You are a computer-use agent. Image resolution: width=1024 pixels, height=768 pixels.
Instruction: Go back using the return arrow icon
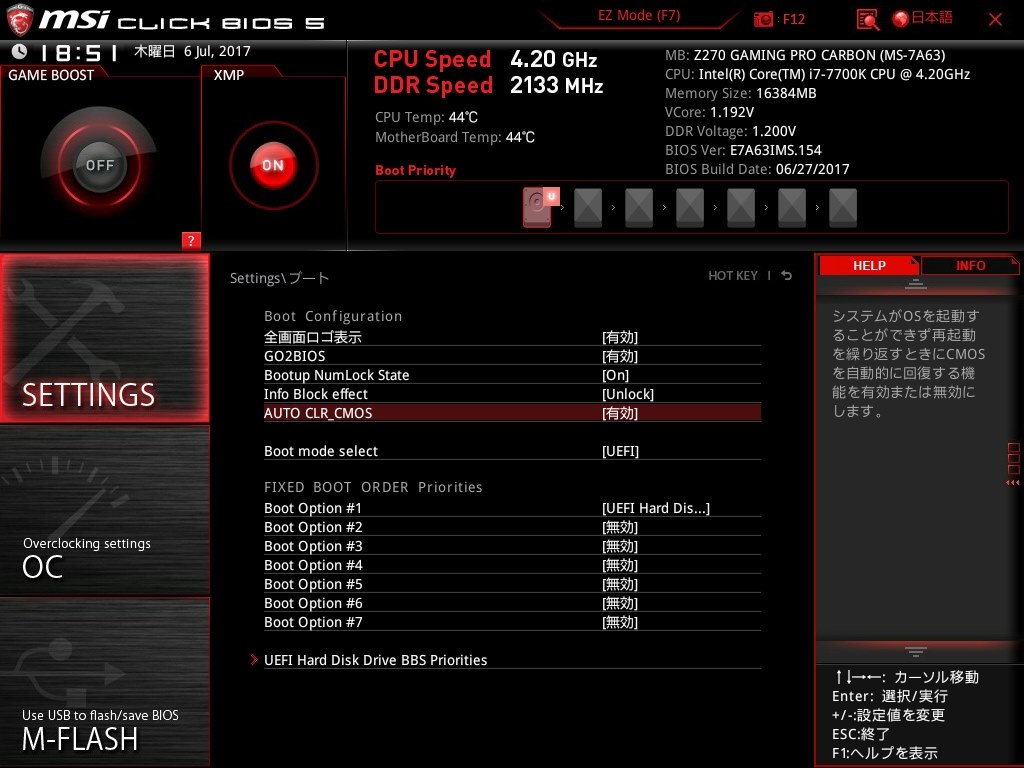[x=787, y=276]
